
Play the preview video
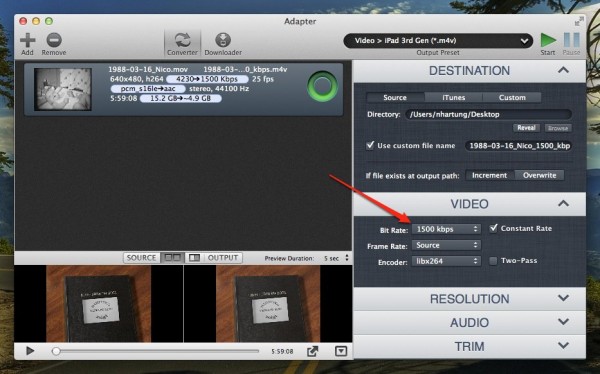click(30, 351)
